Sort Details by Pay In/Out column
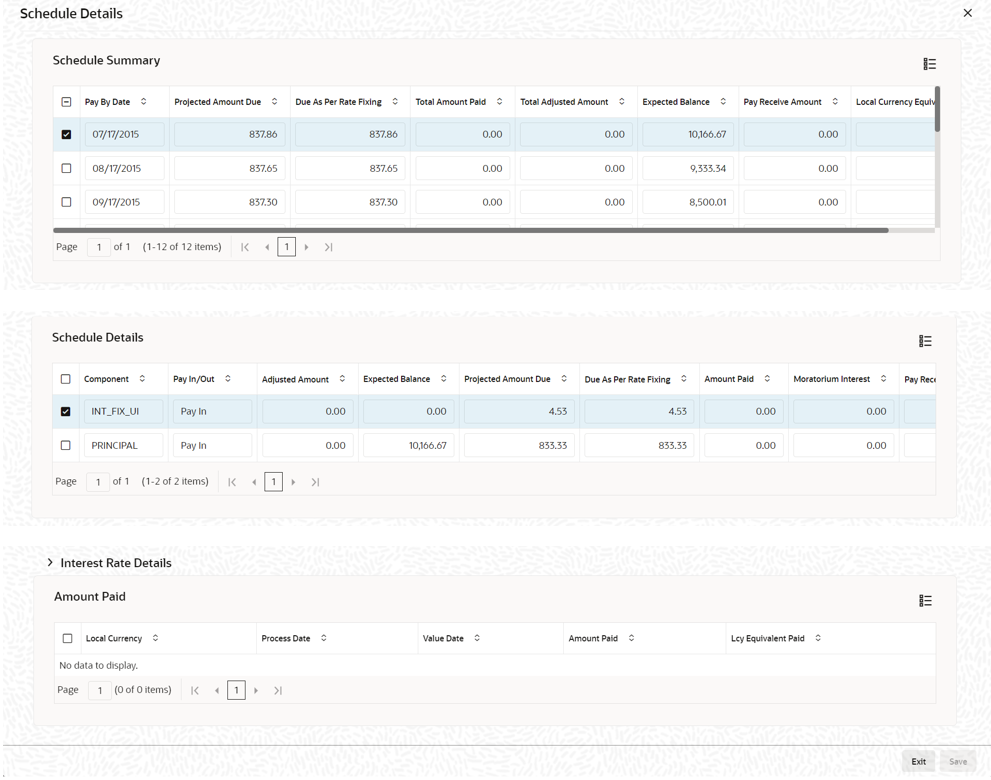This screenshot has height=780, width=991. (228, 379)
